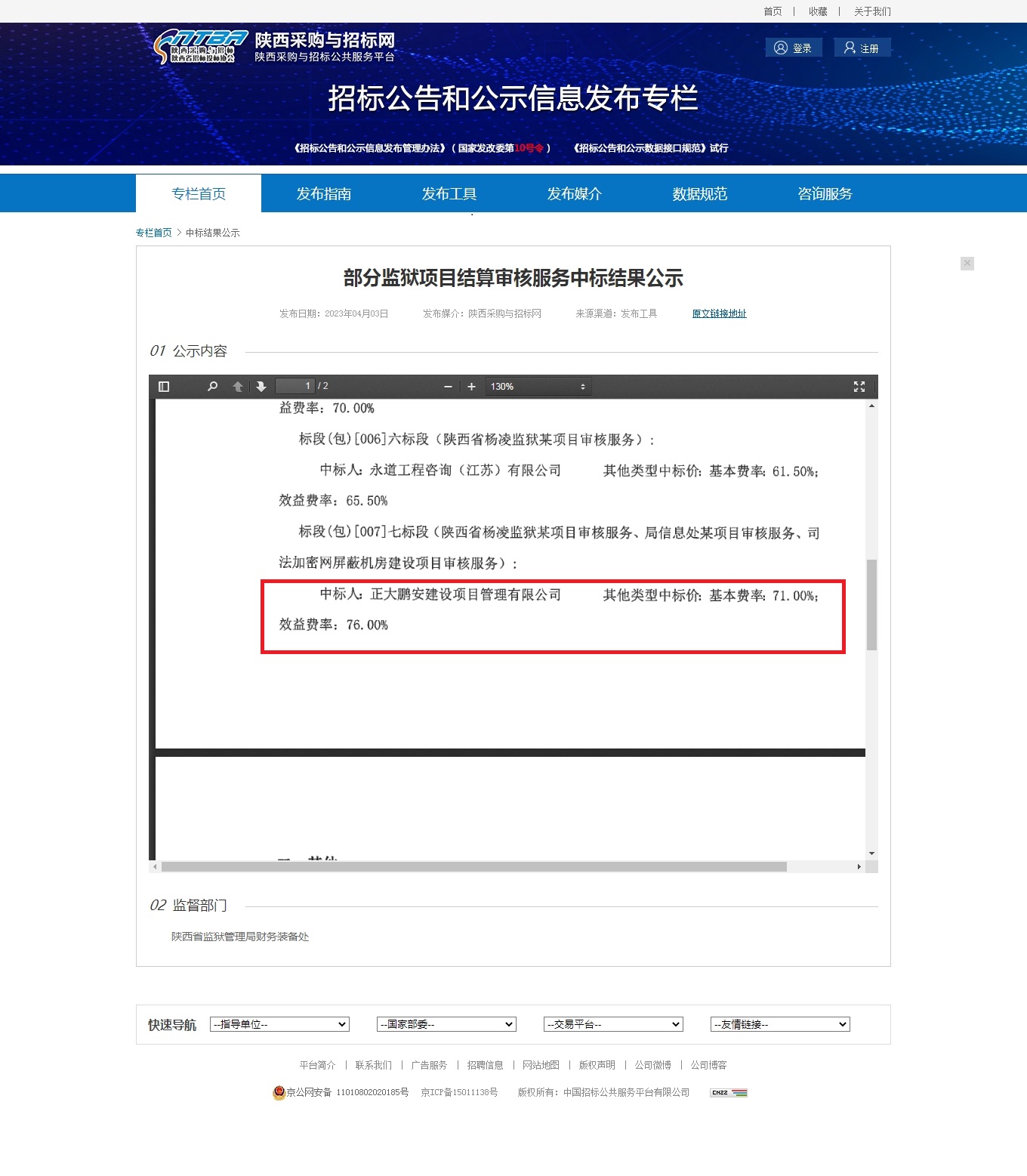Toggle the PDF viewer sidebar

click(164, 387)
